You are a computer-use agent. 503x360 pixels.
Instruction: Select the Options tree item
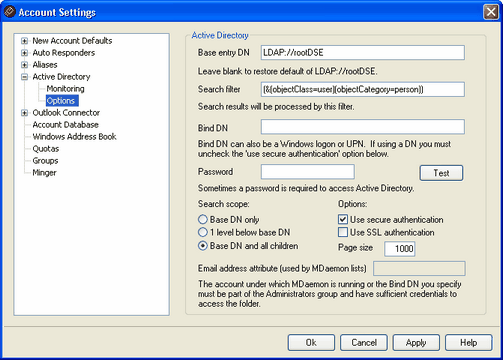[62, 101]
